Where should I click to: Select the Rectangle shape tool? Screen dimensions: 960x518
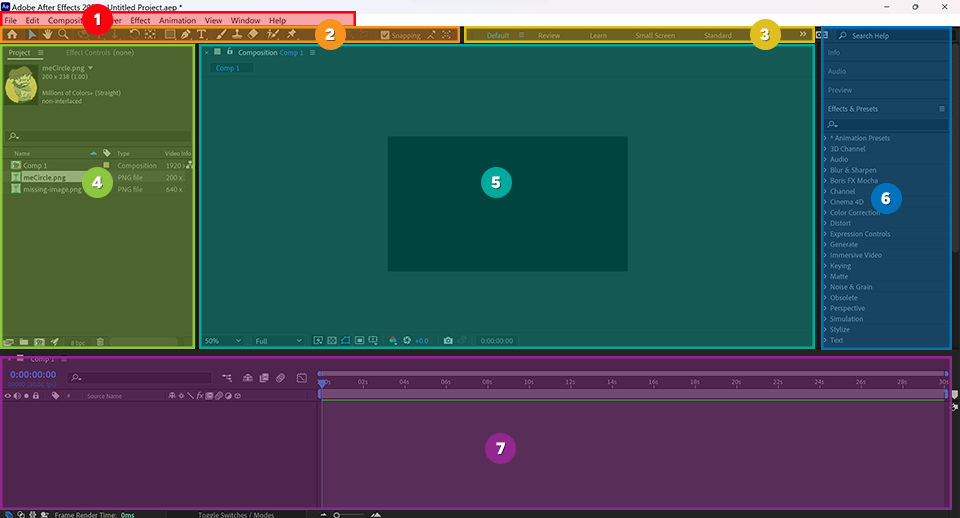[x=170, y=35]
